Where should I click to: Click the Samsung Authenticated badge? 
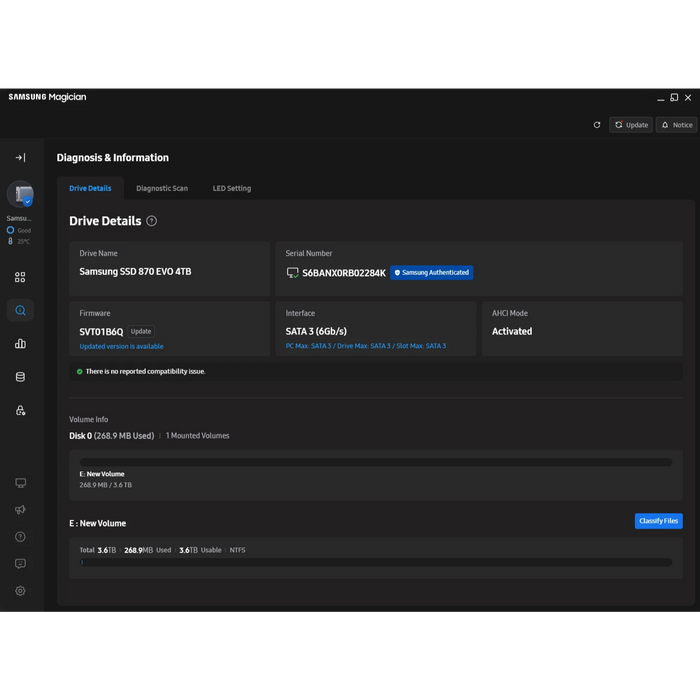(x=432, y=273)
